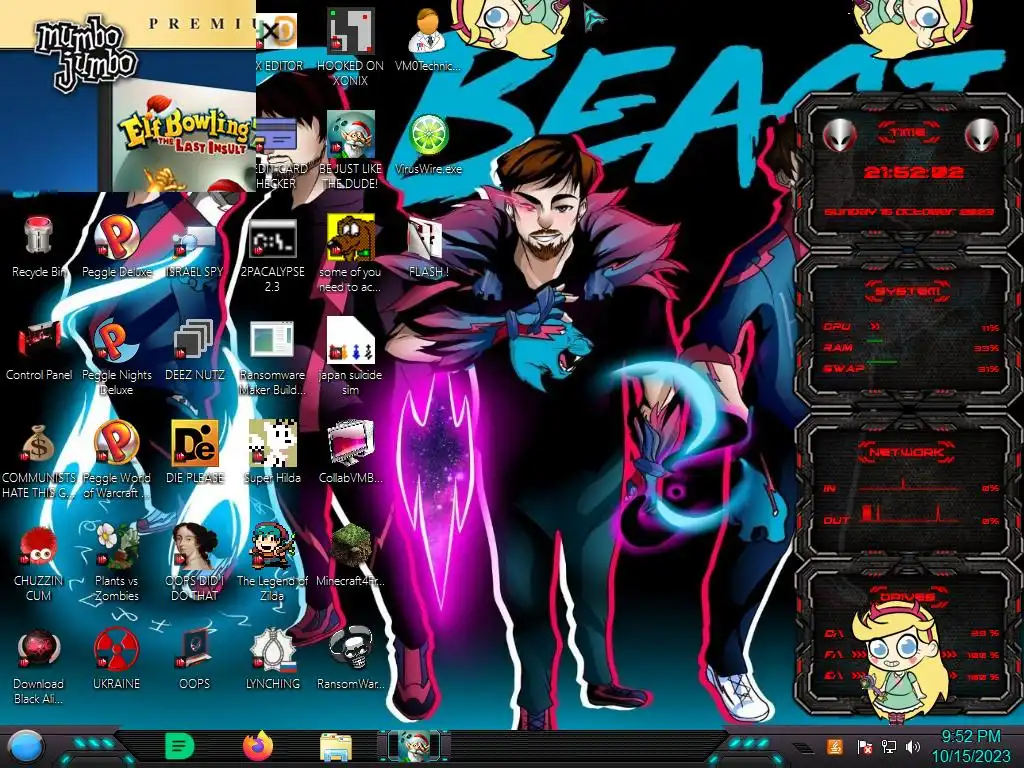Open the green notes app on taskbar
Image resolution: width=1024 pixels, height=768 pixels.
[x=180, y=746]
